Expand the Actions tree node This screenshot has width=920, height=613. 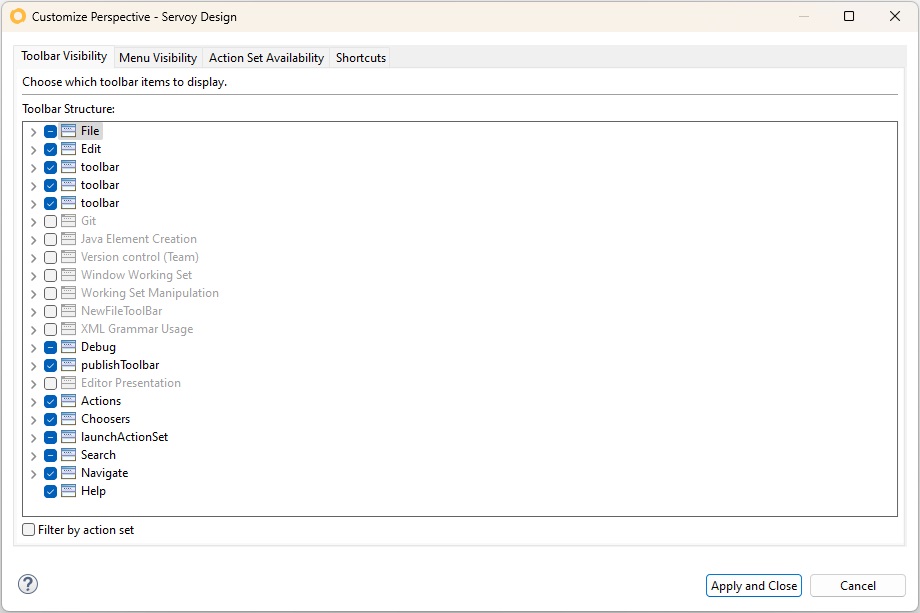pyautogui.click(x=33, y=401)
